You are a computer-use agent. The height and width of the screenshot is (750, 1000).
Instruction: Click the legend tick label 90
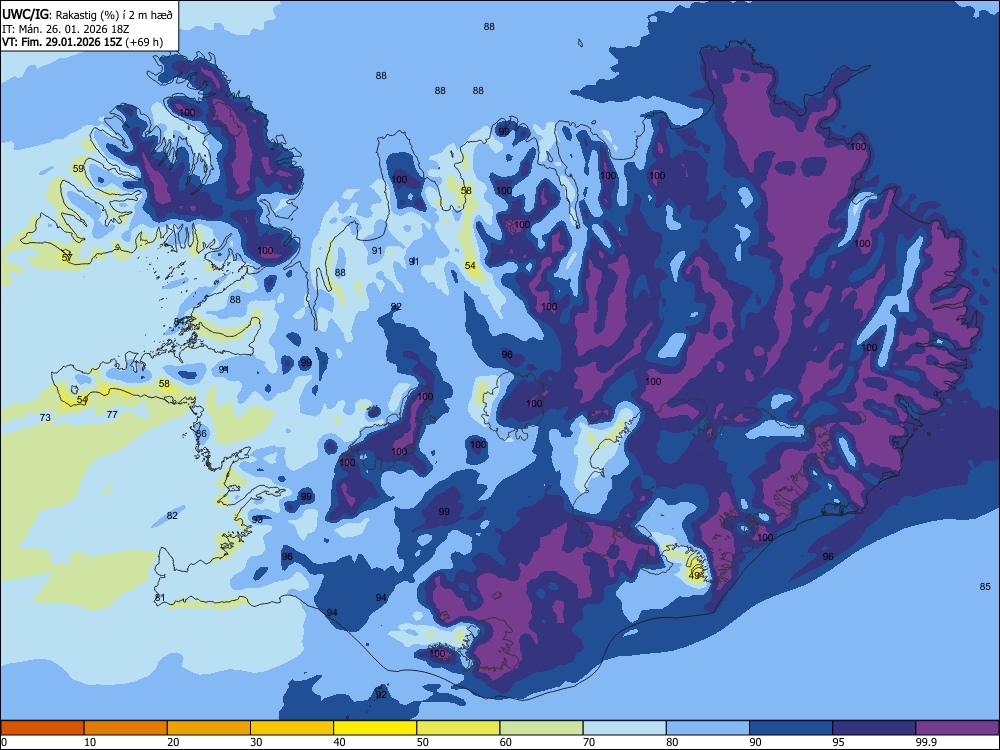(x=755, y=742)
